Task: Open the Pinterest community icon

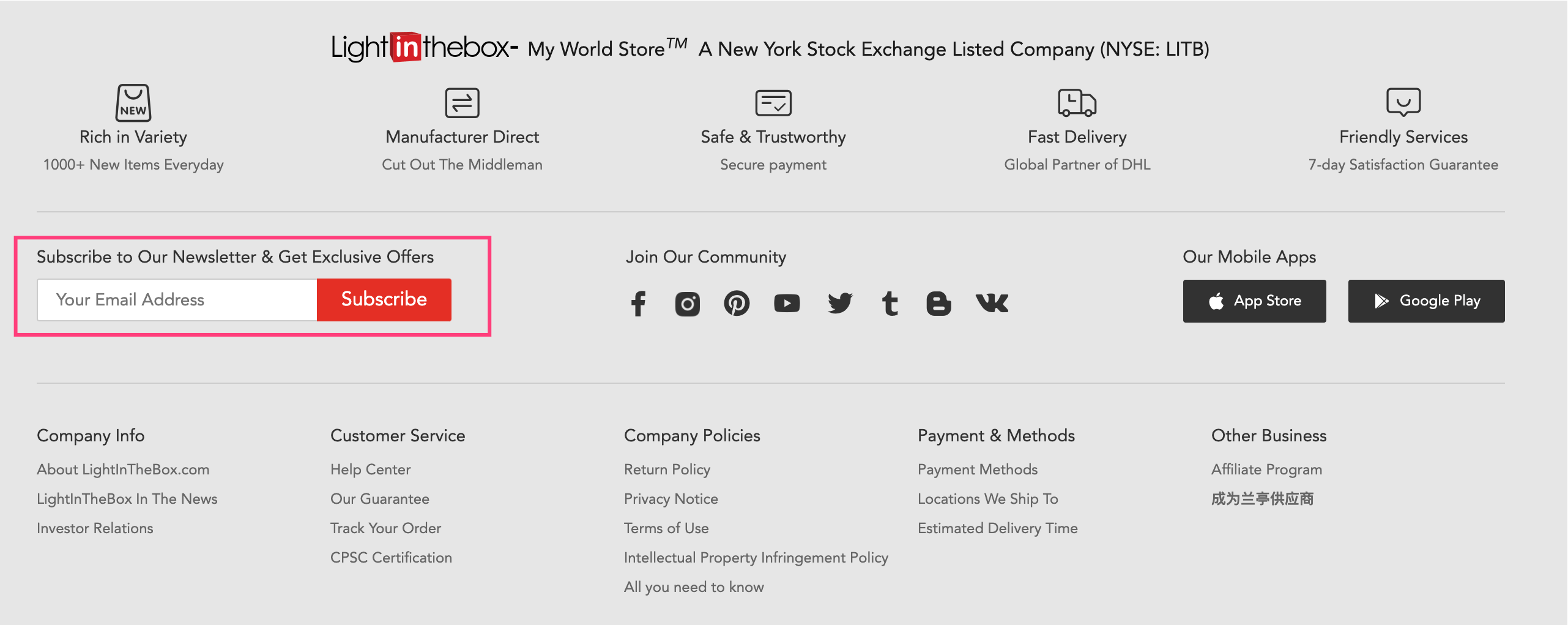Action: (737, 303)
